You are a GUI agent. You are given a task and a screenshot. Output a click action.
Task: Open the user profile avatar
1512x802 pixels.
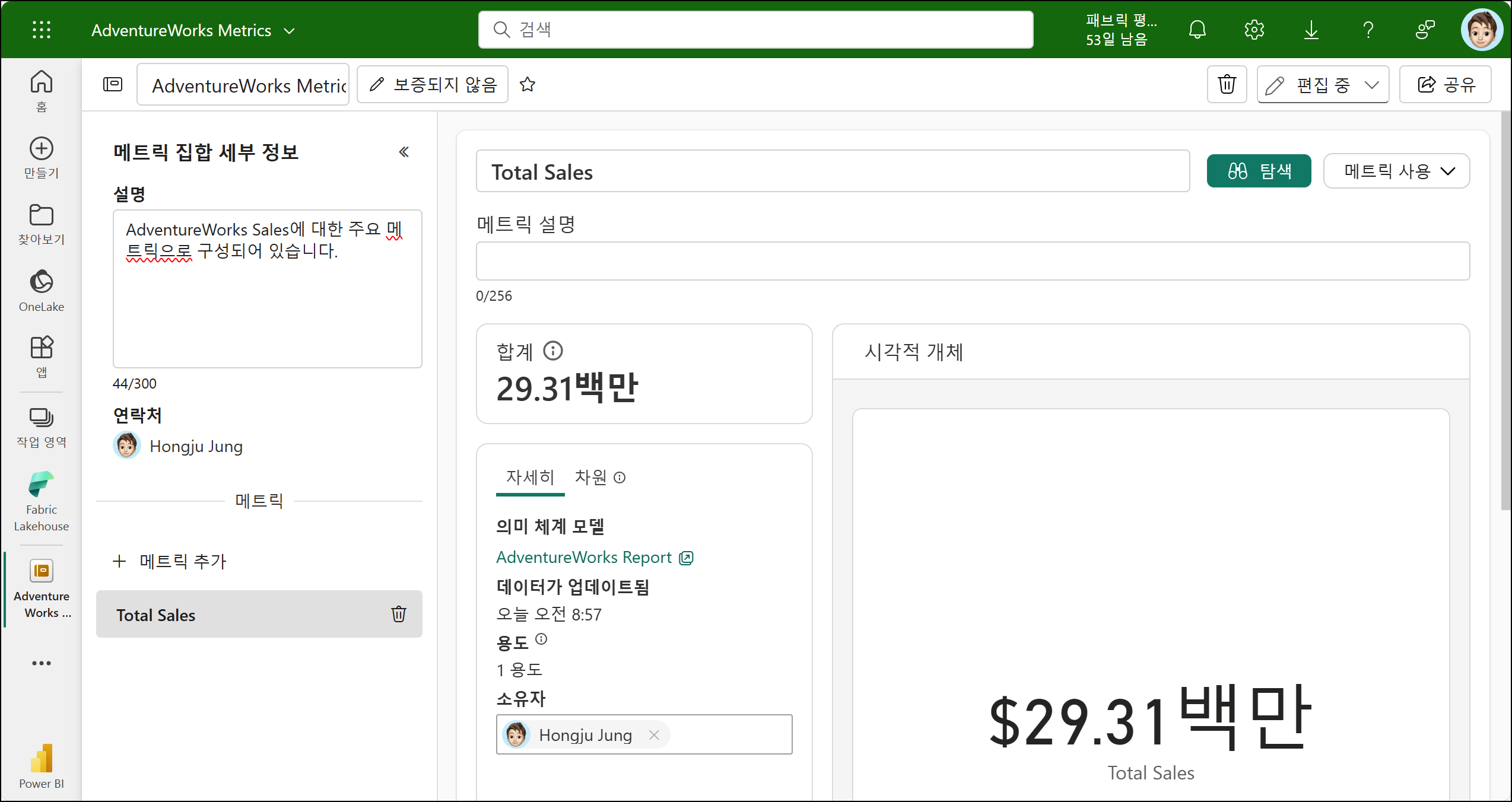tap(1482, 30)
